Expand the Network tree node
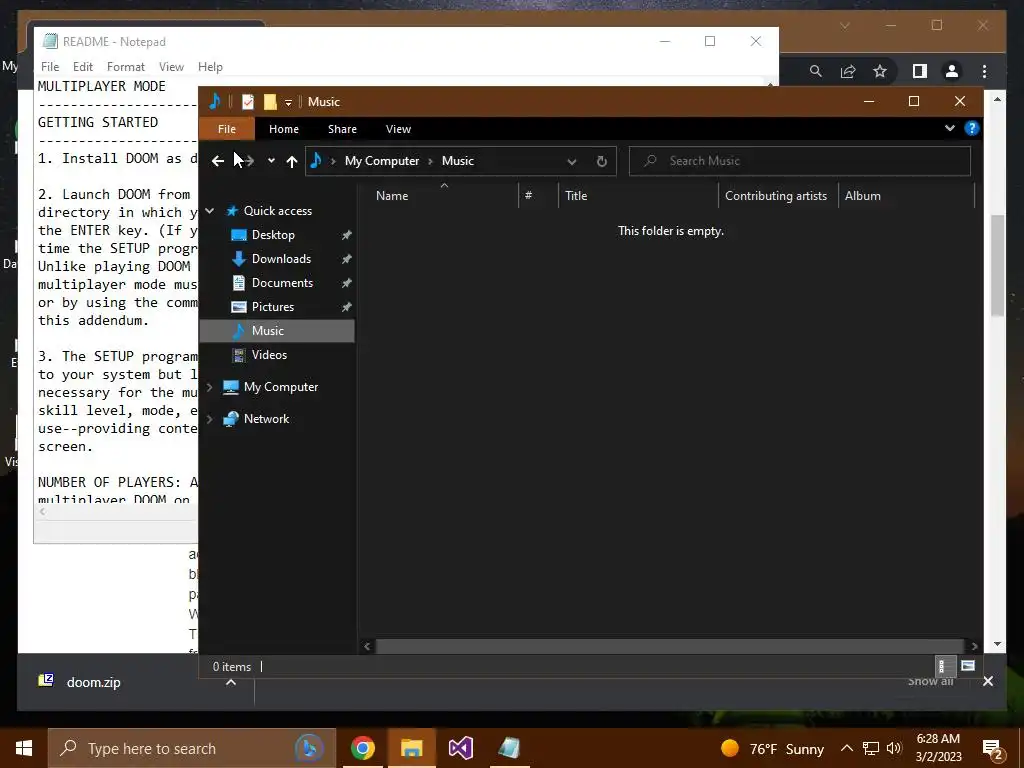This screenshot has width=1024, height=768. 210,419
